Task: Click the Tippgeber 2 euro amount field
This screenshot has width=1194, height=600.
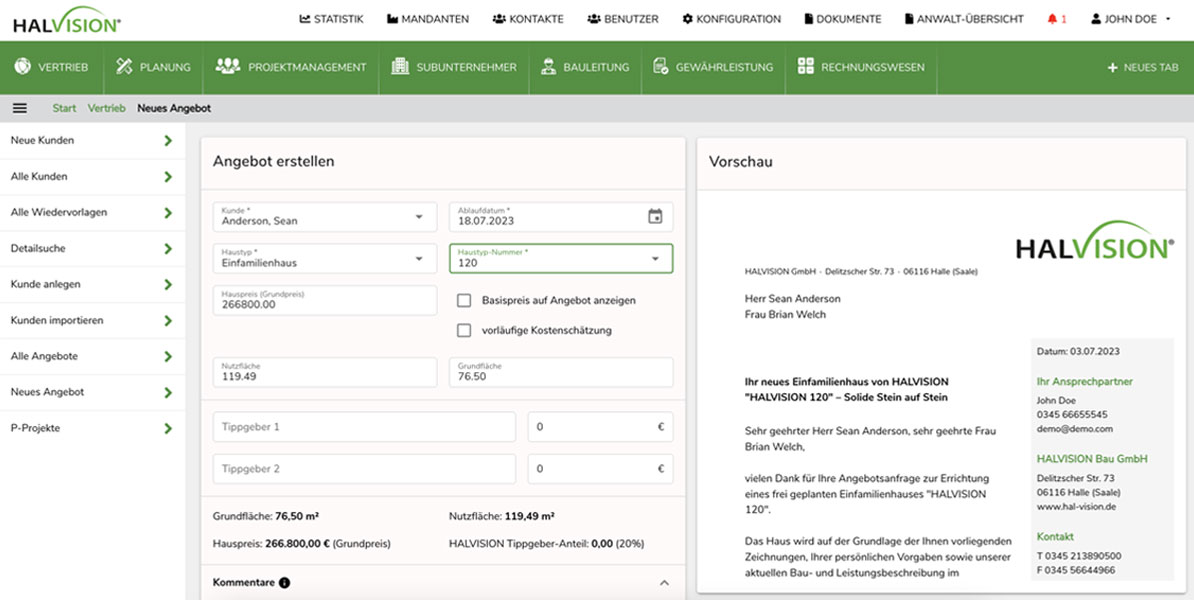Action: (601, 469)
